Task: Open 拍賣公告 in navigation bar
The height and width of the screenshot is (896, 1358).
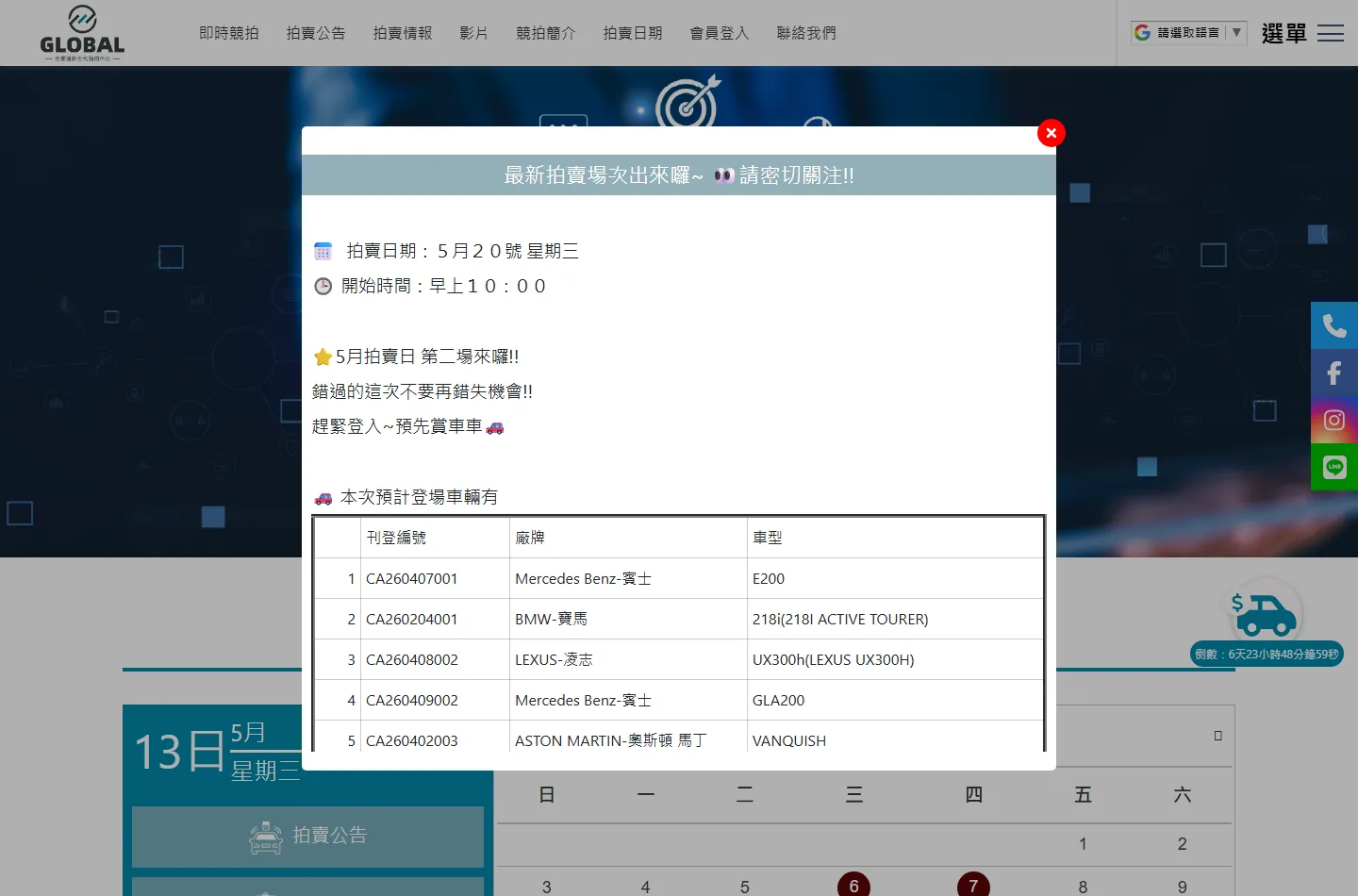Action: point(316,33)
